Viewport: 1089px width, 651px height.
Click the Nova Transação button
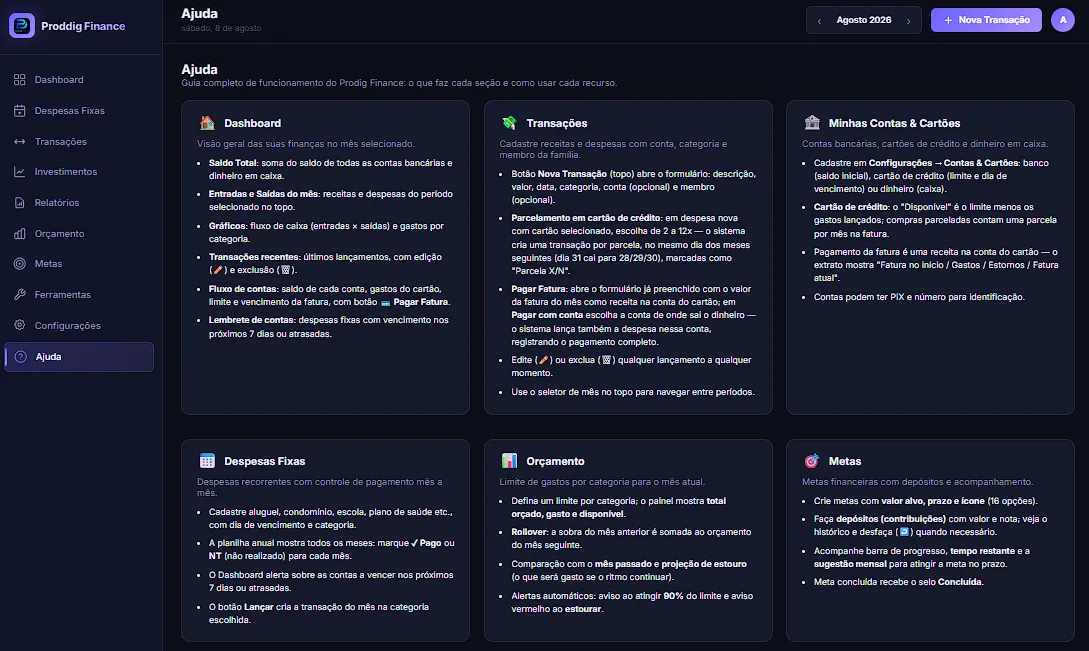(986, 20)
